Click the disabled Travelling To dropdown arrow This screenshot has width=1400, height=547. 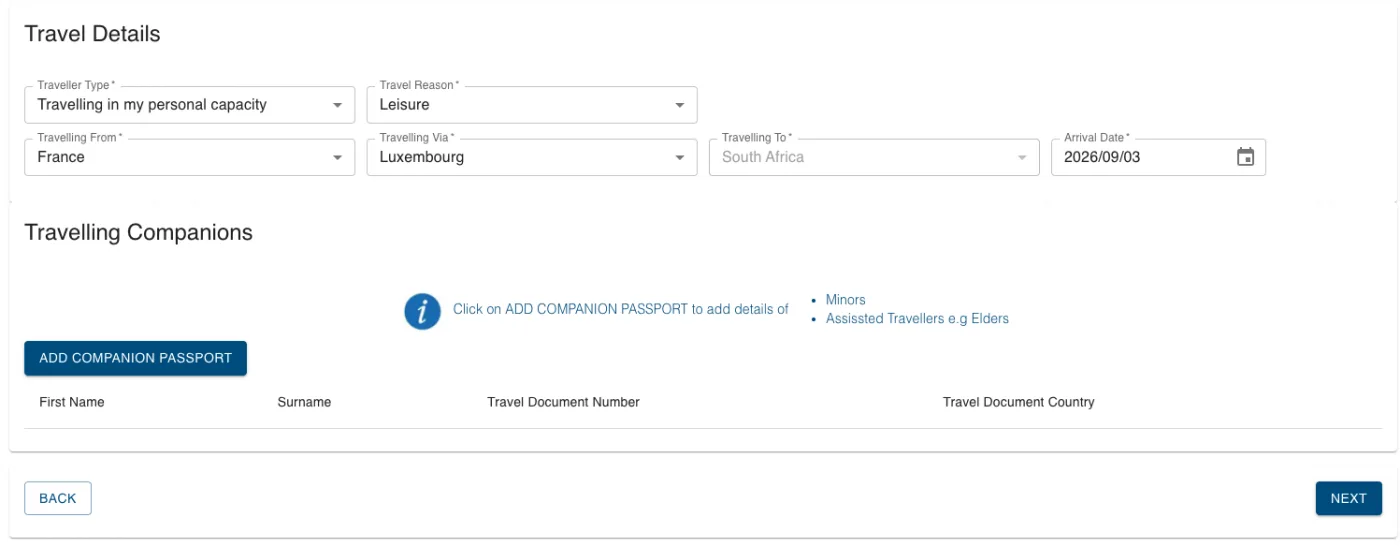(x=1021, y=158)
